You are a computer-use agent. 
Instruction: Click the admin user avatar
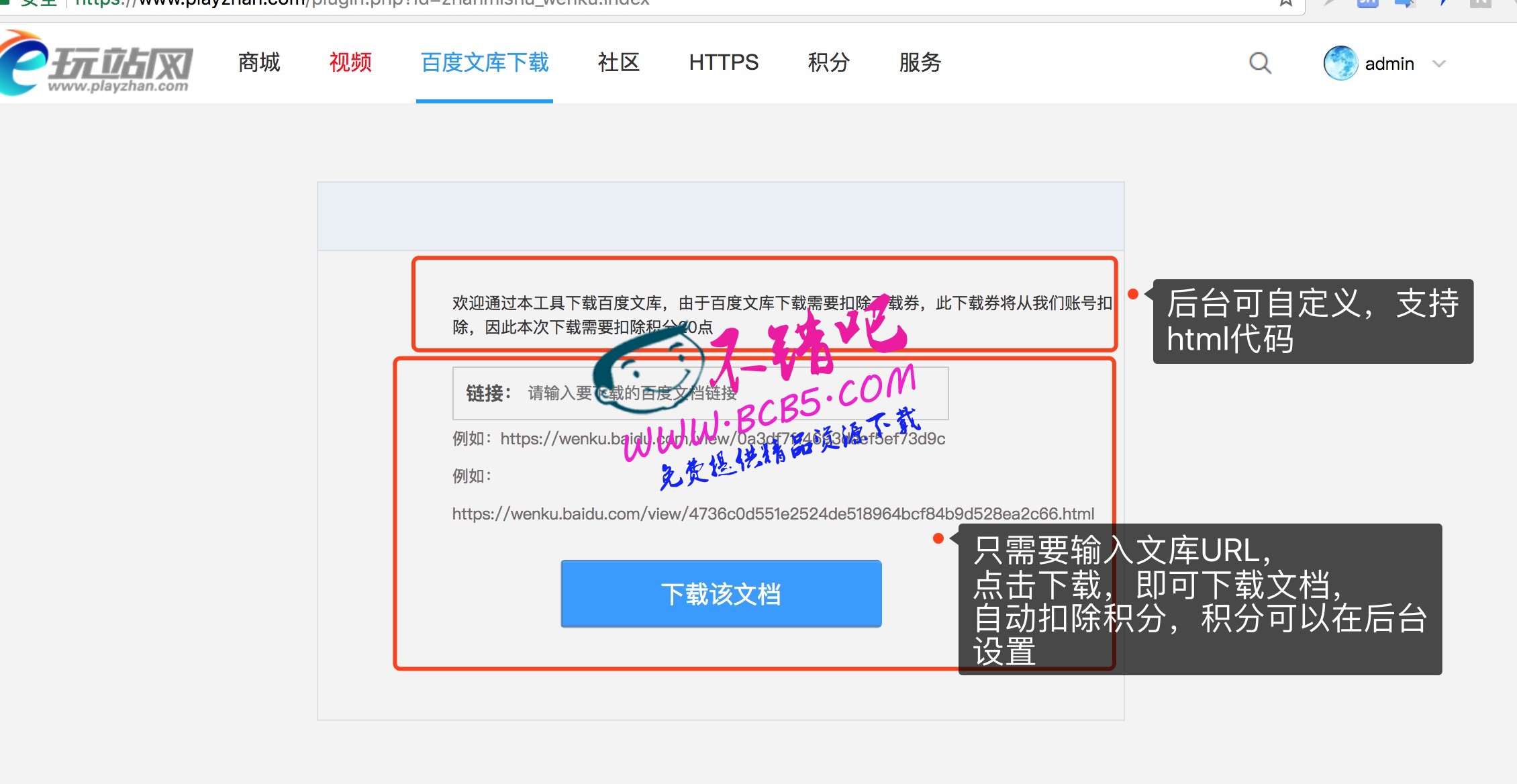[1340, 63]
